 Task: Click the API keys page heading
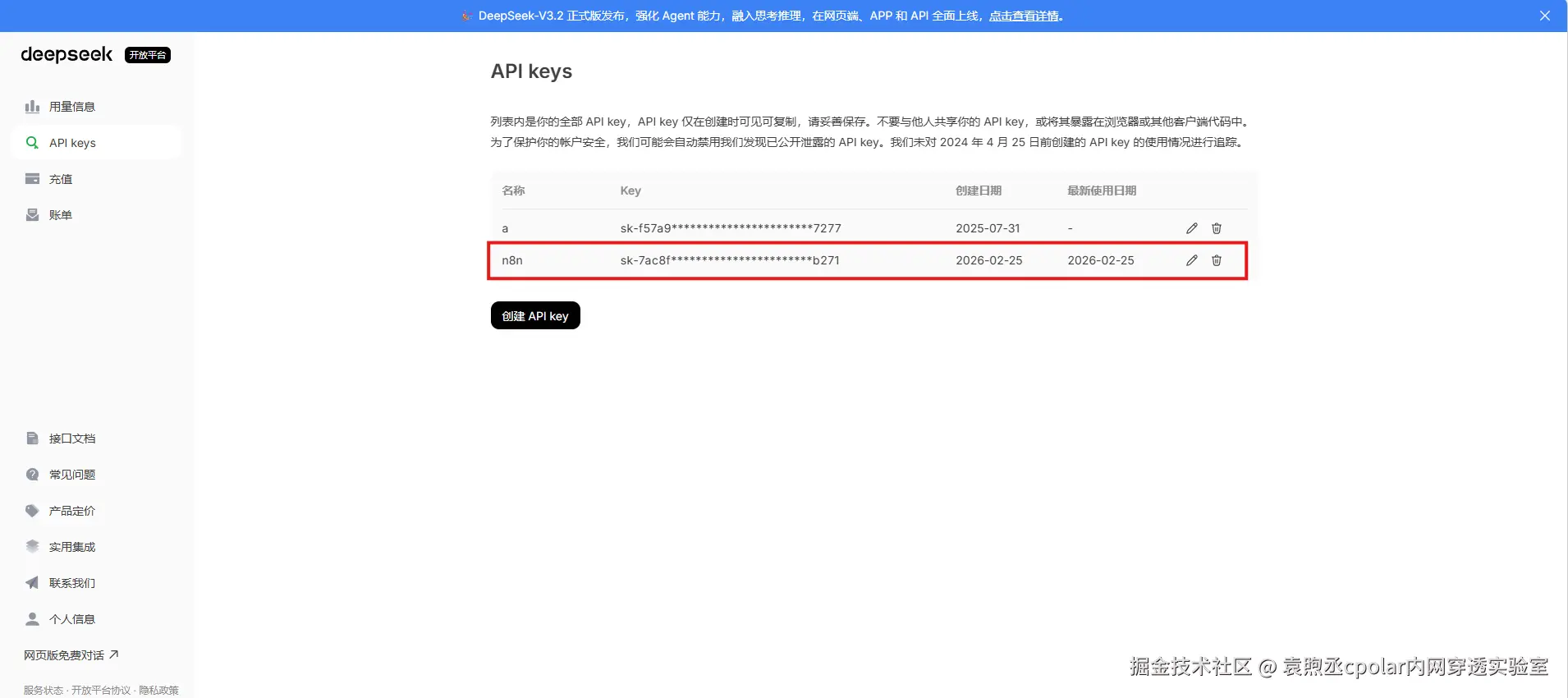531,71
